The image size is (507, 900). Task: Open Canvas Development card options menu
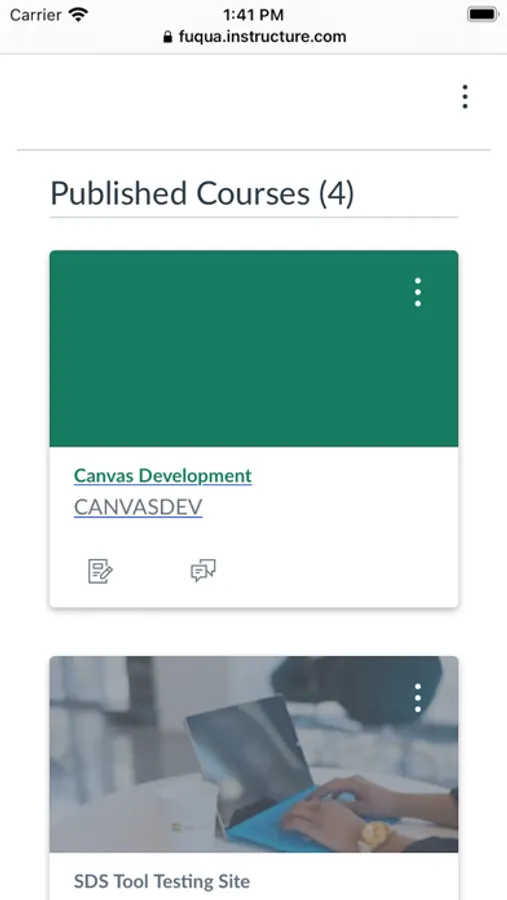point(417,292)
